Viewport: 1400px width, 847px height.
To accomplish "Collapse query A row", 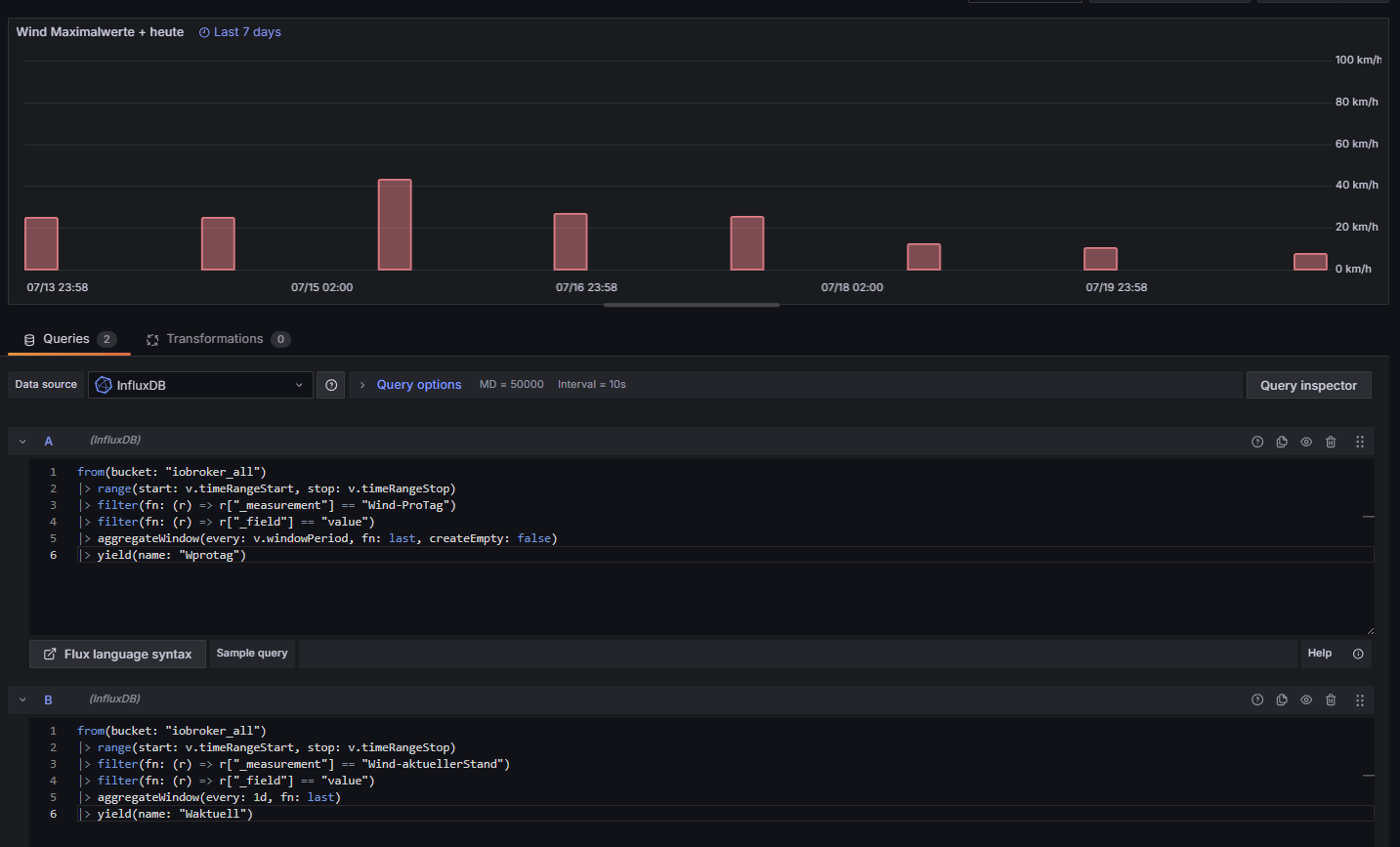I will 22,442.
